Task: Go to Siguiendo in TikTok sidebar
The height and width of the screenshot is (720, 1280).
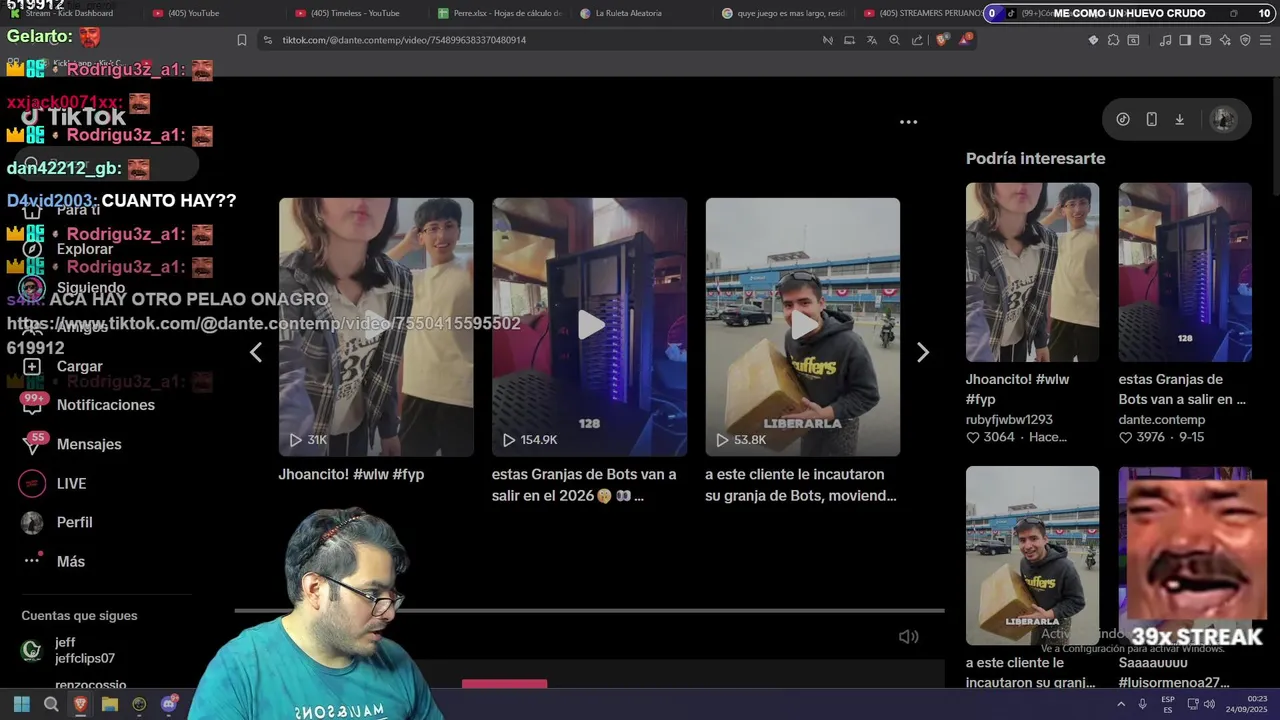Action: point(74,288)
